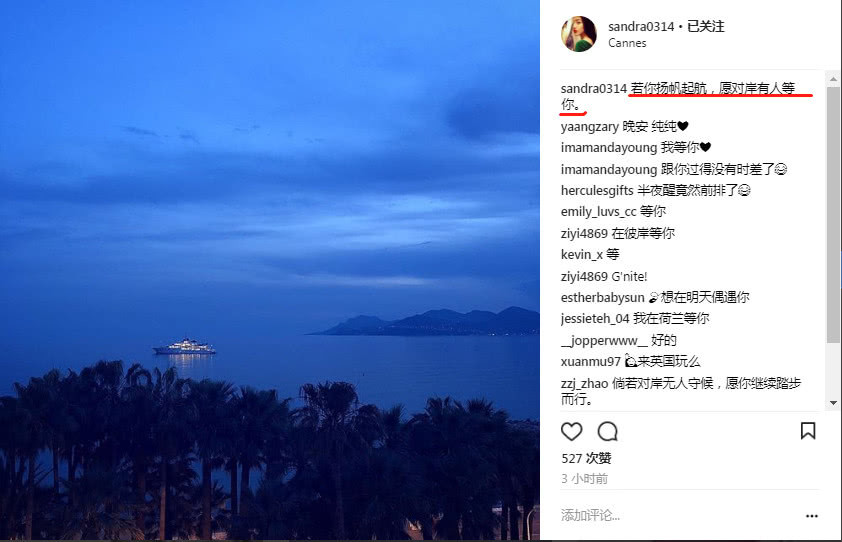Open estherbabysun commenter profile
The image size is (842, 542).
[603, 298]
